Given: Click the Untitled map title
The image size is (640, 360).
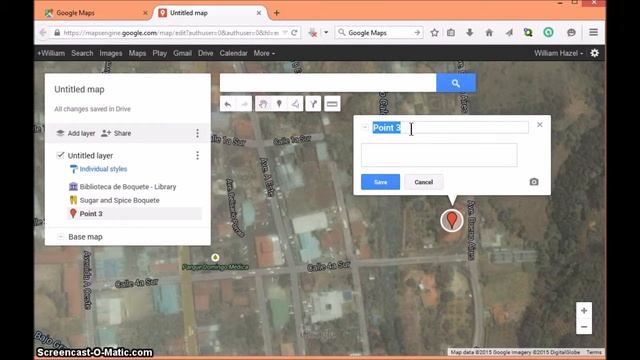Looking at the screenshot, I should [79, 89].
